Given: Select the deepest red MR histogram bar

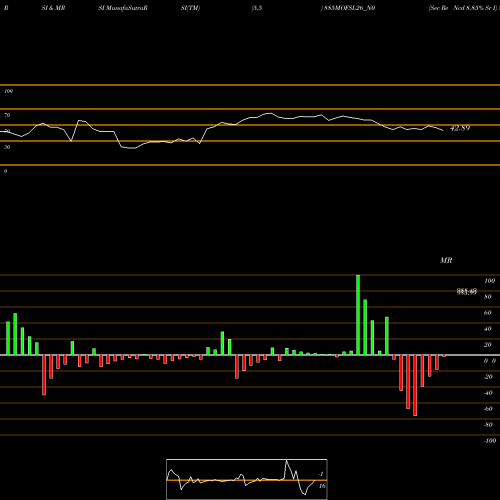Looking at the screenshot, I should pos(415,385).
